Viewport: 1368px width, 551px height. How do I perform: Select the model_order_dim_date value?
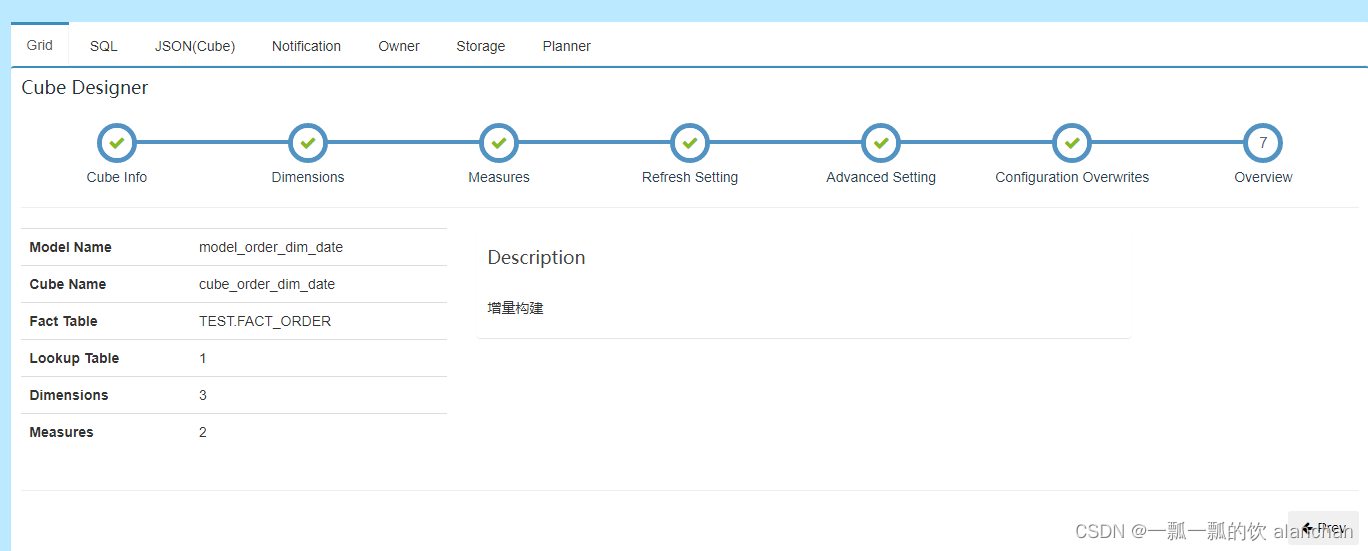pos(271,247)
